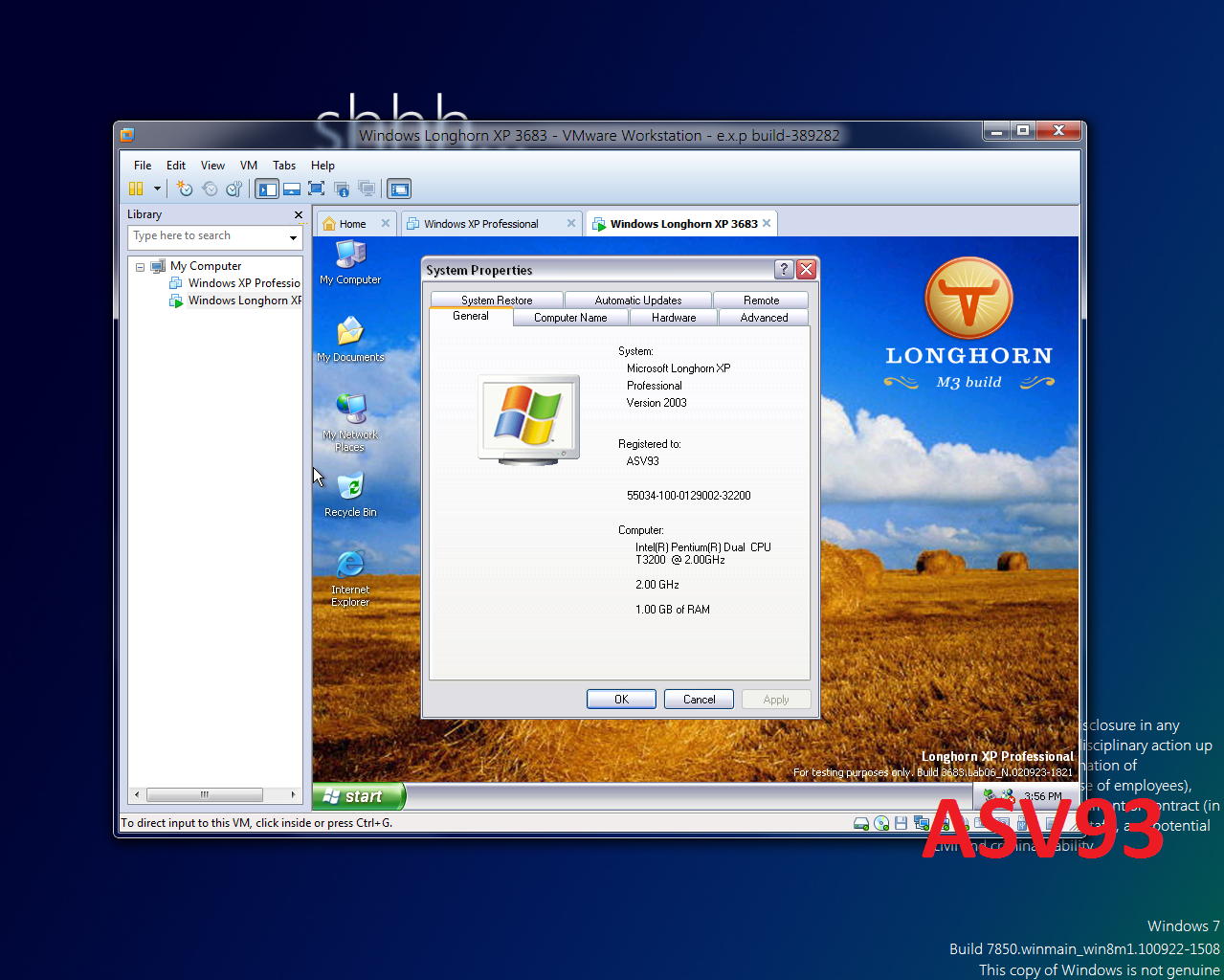Viewport: 1224px width, 980px height.
Task: Switch to the Hardware tab
Action: point(674,318)
